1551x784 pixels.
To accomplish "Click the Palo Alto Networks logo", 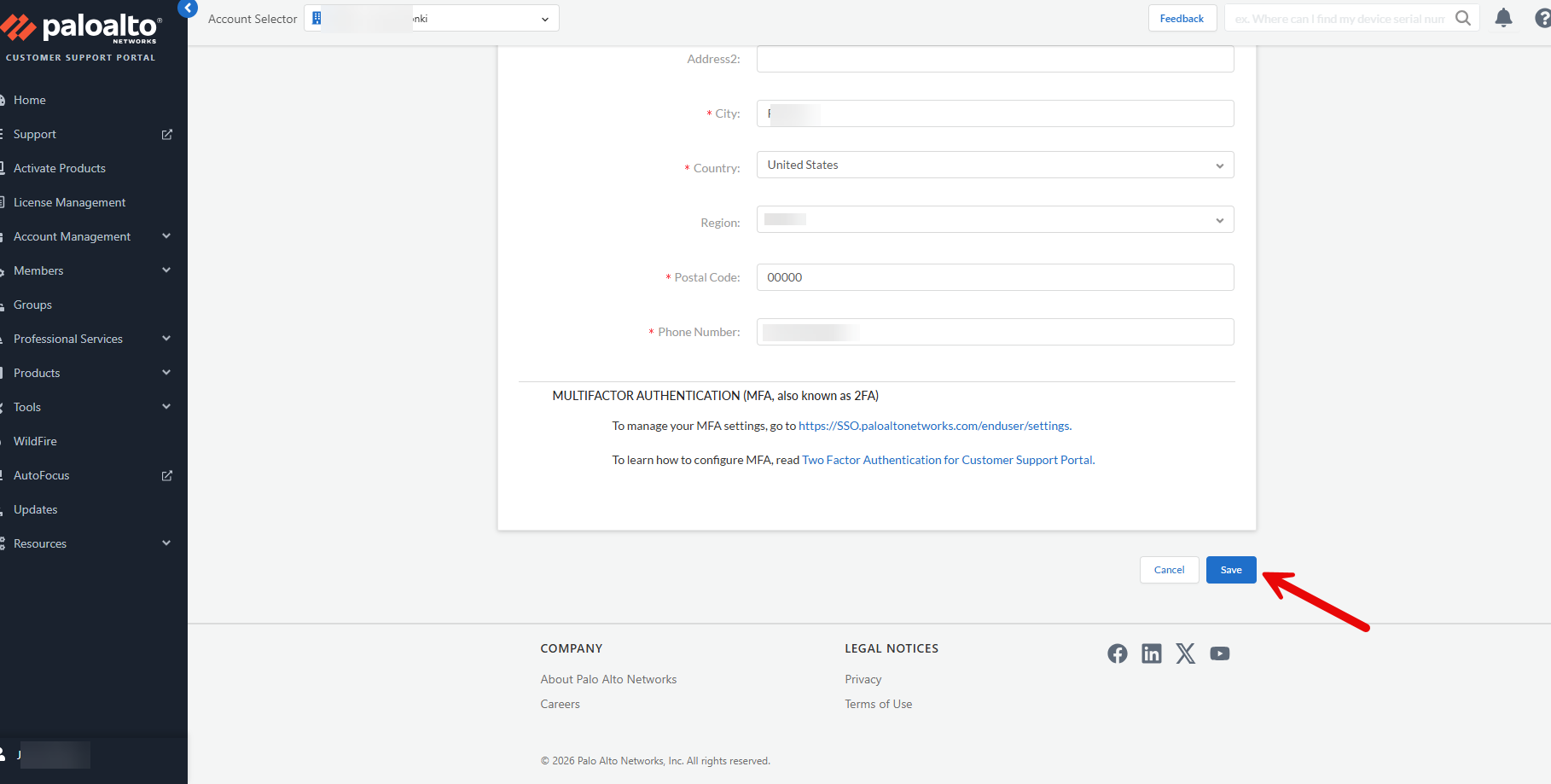I will click(x=81, y=29).
